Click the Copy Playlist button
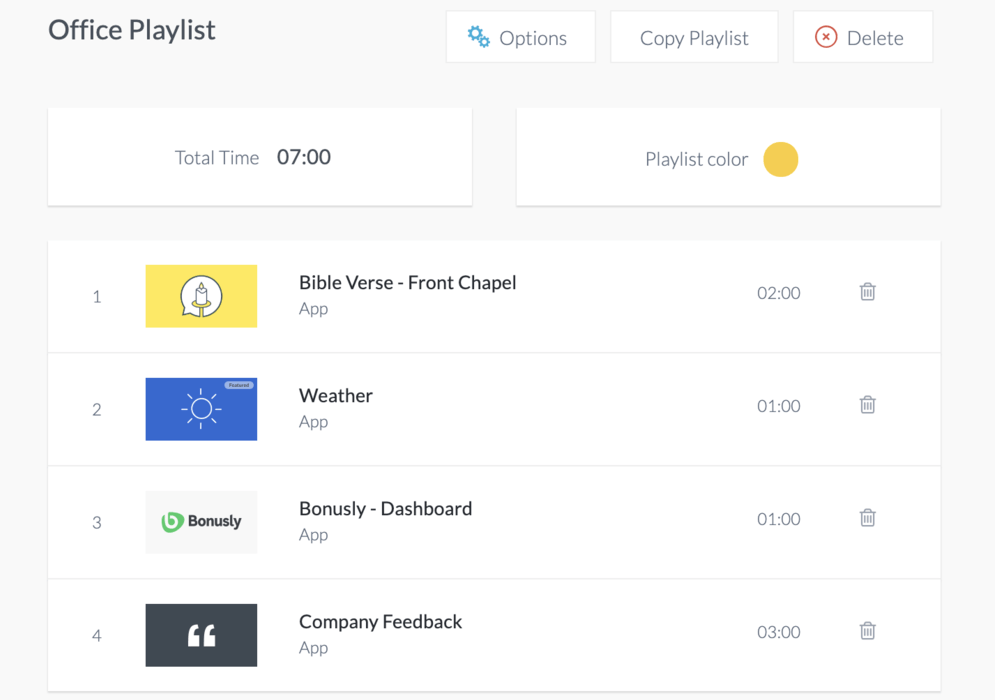The image size is (1000, 700). coord(694,37)
